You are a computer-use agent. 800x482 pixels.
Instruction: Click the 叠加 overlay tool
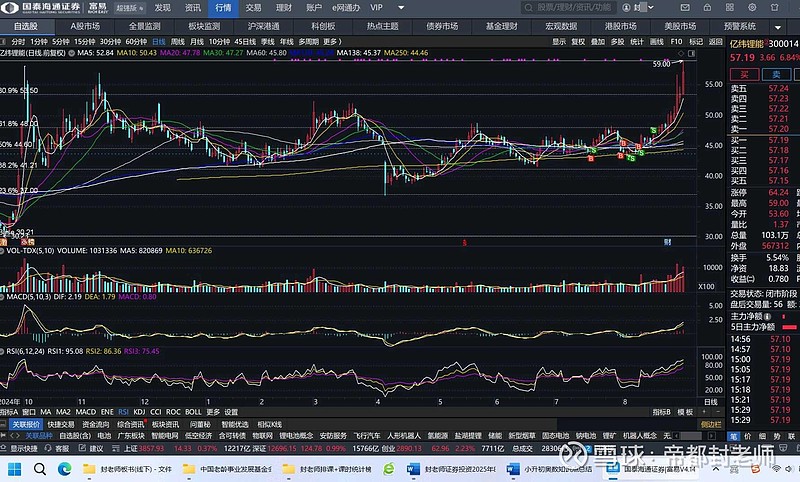point(597,42)
